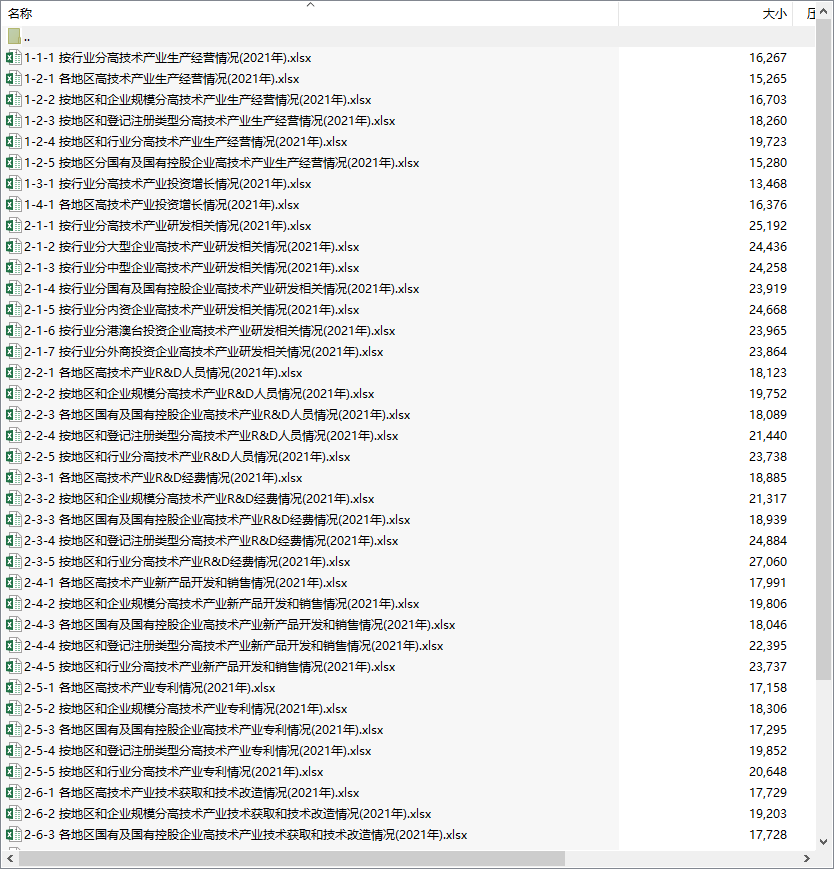Click the Excel icon of file 1-2-5
Image resolution: width=834 pixels, height=869 pixels.
pyautogui.click(x=13, y=163)
